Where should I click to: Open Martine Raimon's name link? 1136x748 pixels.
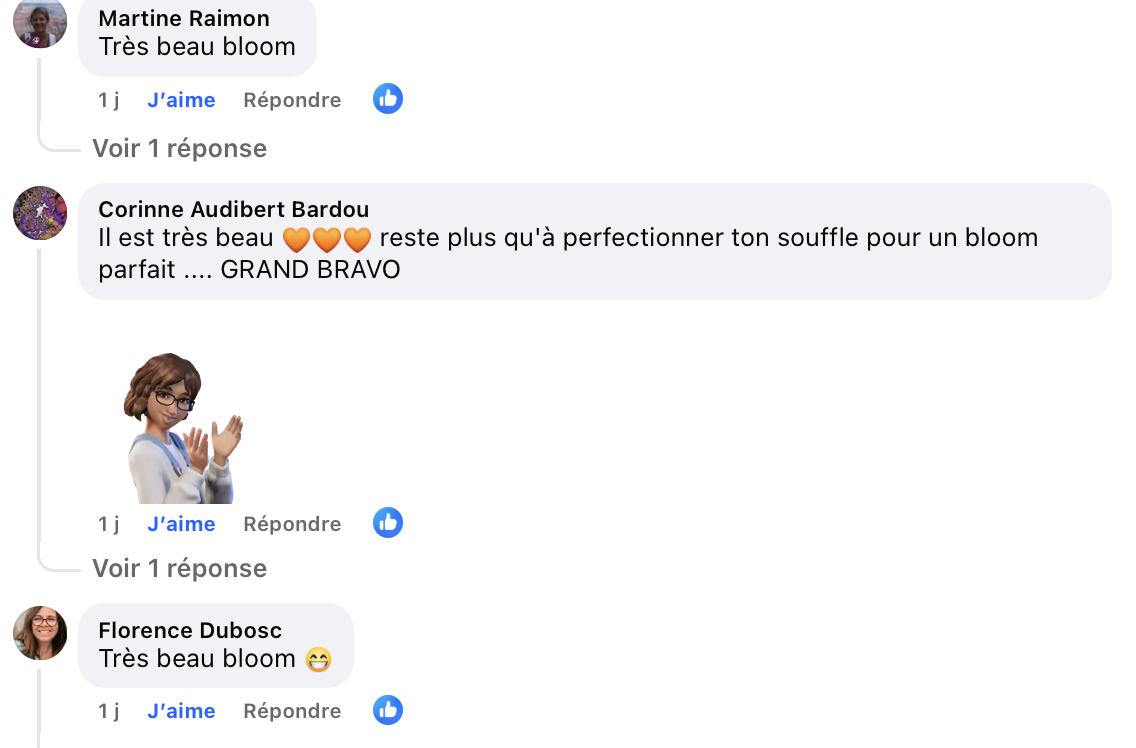[x=184, y=18]
